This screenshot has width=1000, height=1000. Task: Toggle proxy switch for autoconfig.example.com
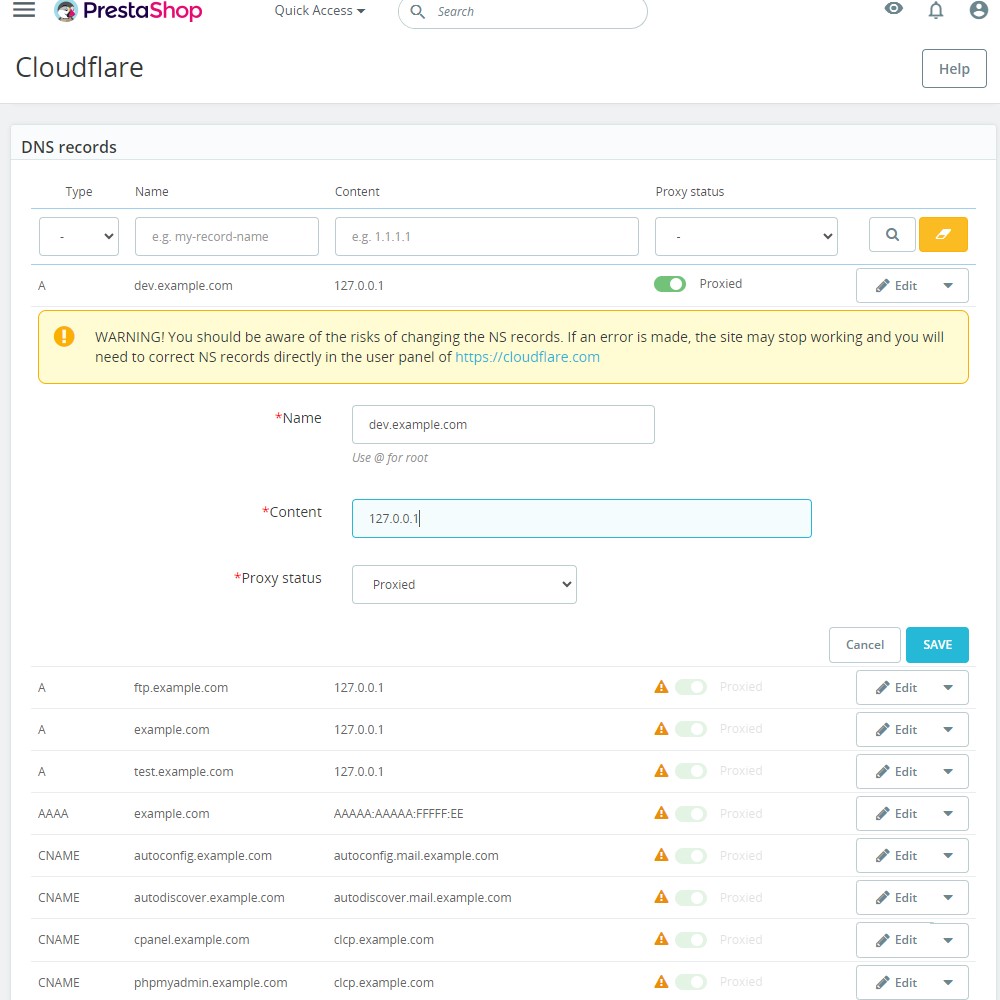pyautogui.click(x=691, y=855)
